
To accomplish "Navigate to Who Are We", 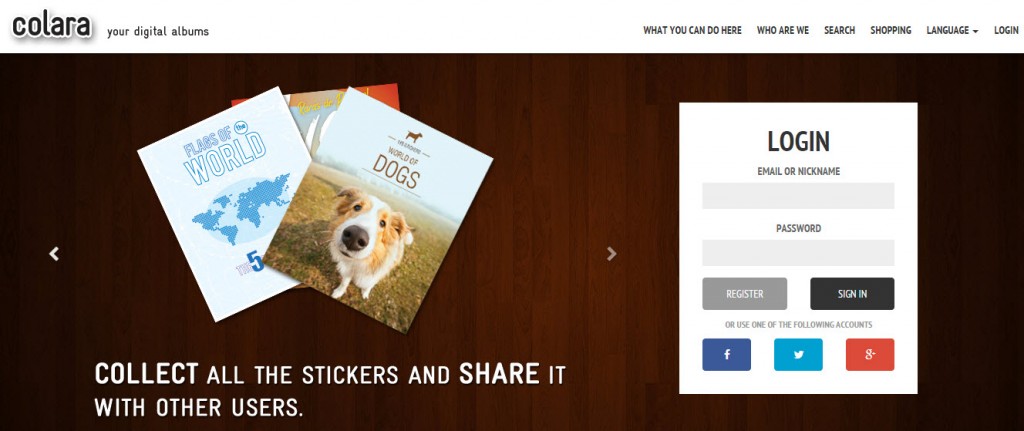I will [783, 31].
